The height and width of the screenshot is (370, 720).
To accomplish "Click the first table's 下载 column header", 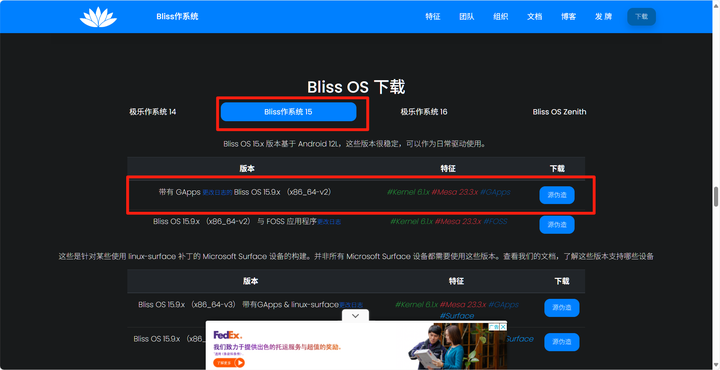I will (557, 168).
